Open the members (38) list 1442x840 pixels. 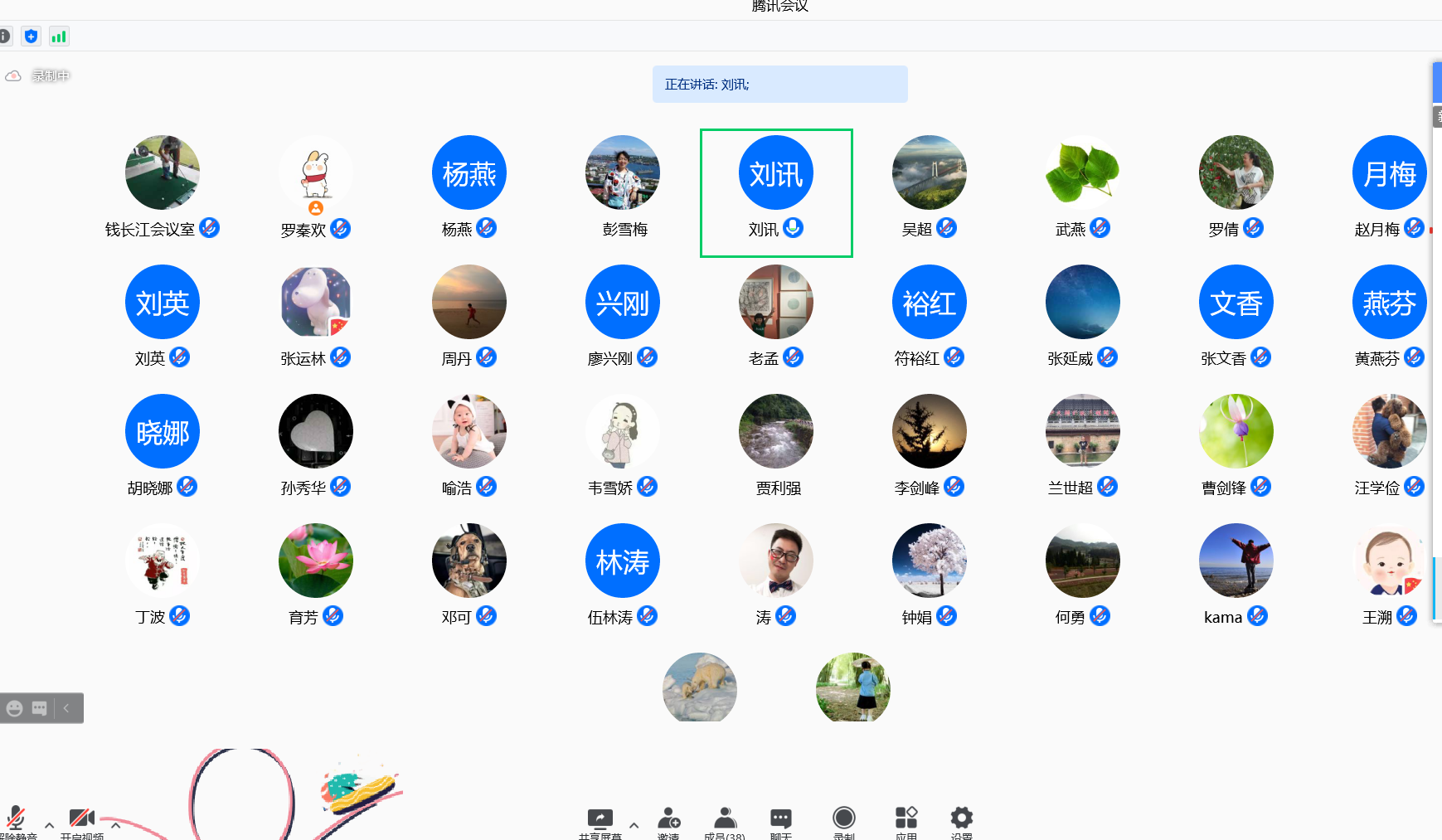coord(725,819)
